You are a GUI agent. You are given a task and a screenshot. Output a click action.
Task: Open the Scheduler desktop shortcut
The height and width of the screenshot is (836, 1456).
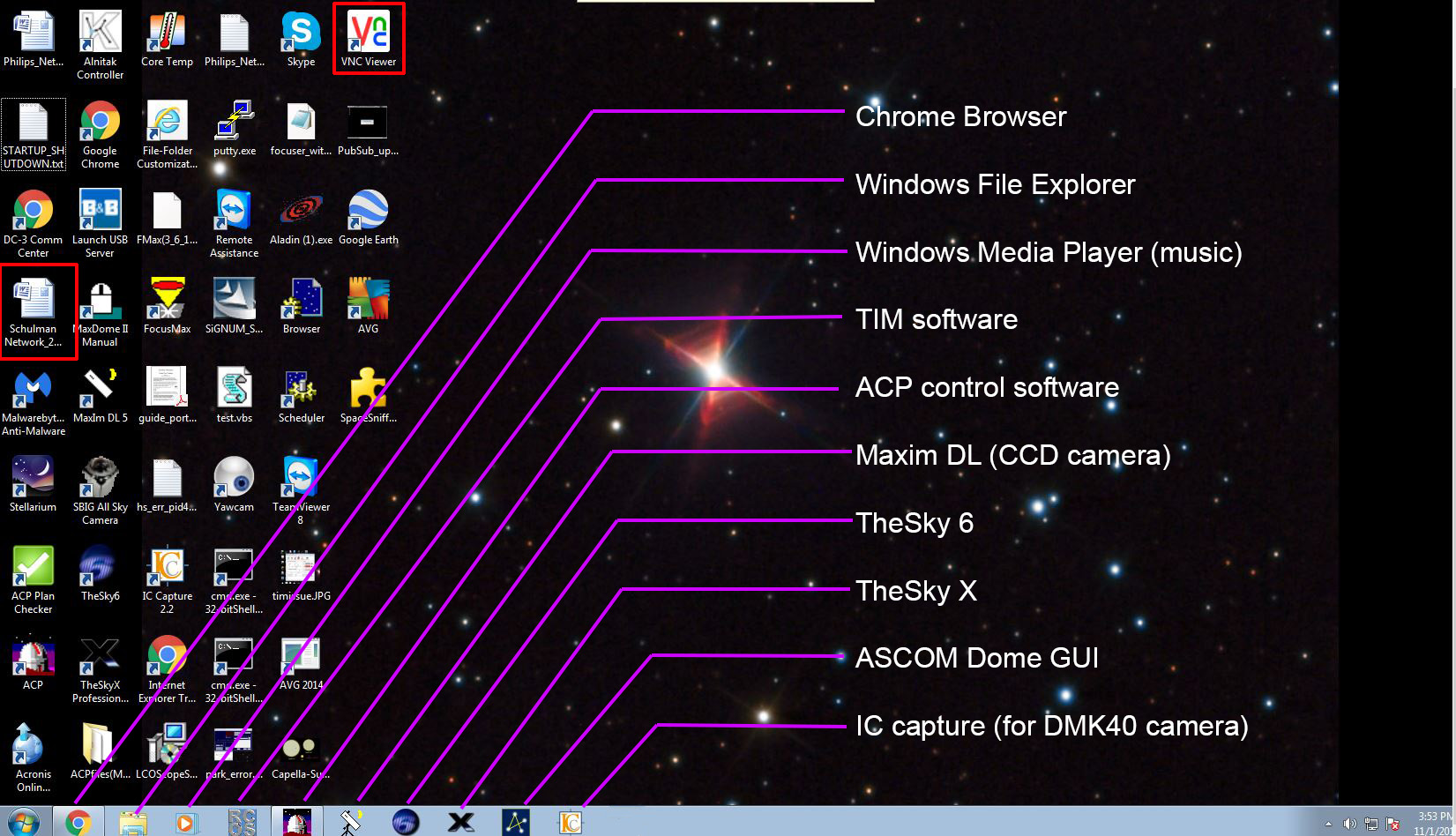[x=301, y=395]
